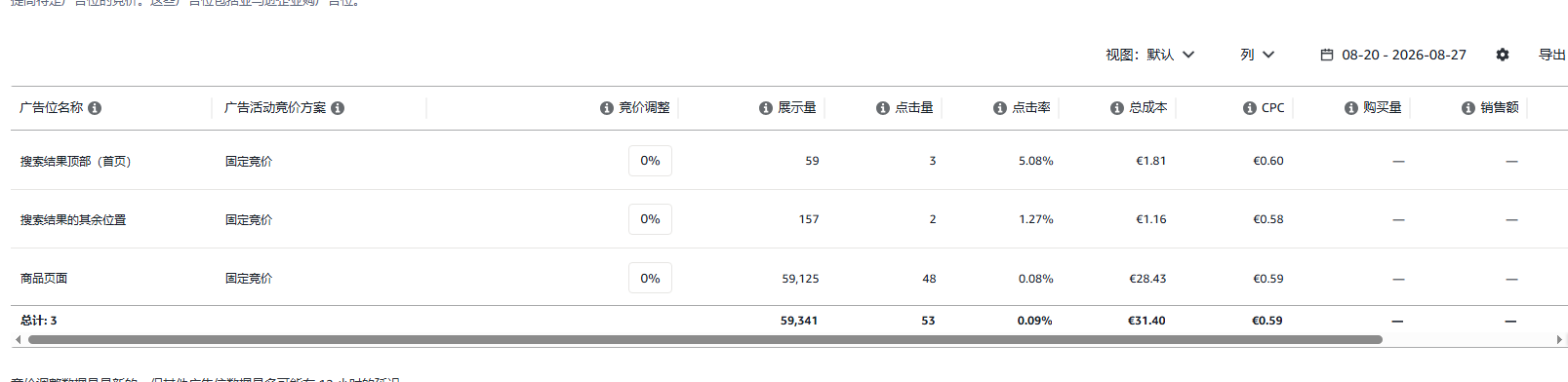Image resolution: width=1568 pixels, height=382 pixels.
Task: Click total impressions 59,341
Action: click(799, 321)
